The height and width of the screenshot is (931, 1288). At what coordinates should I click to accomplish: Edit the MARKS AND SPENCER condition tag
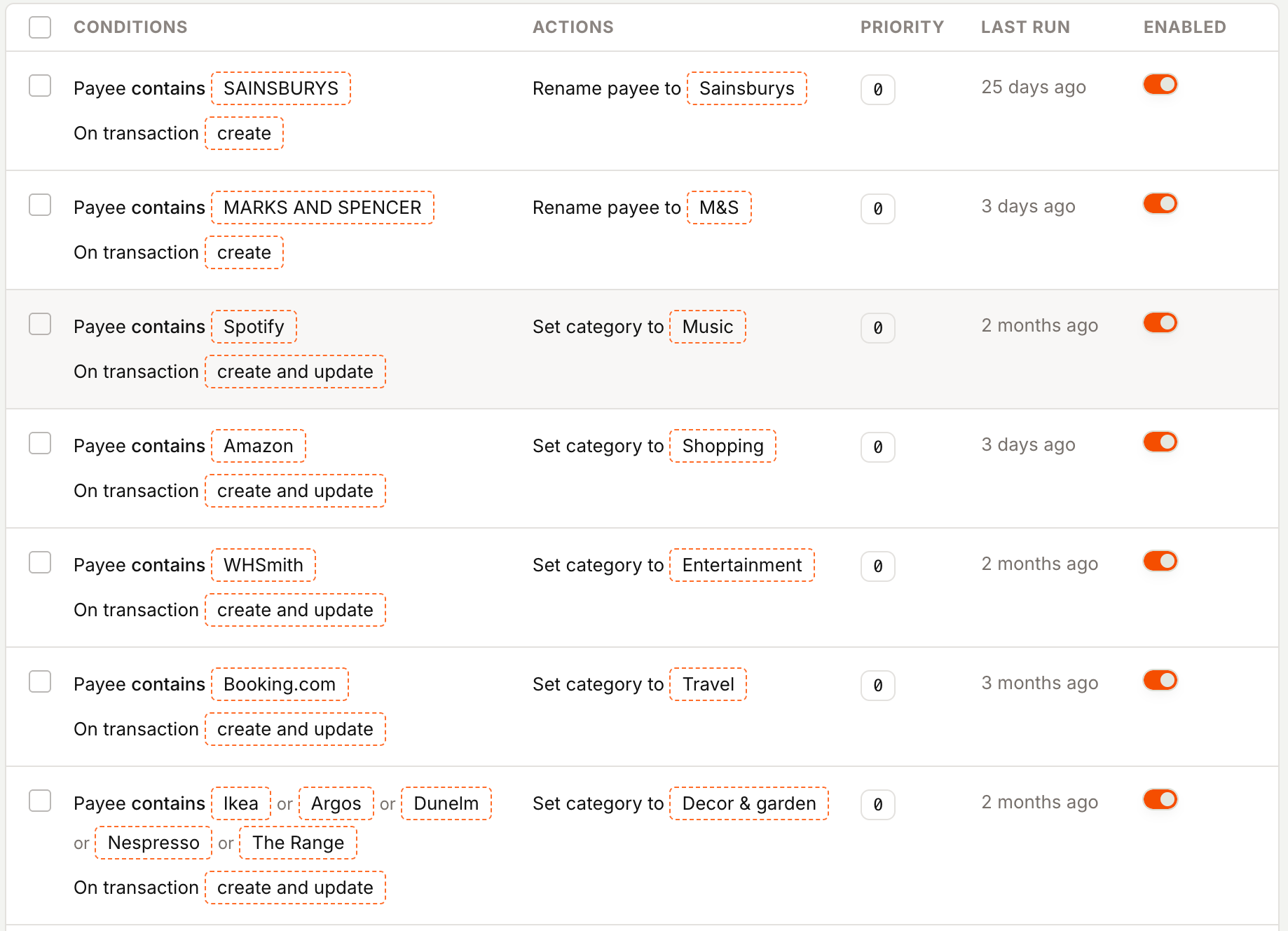pyautogui.click(x=322, y=208)
